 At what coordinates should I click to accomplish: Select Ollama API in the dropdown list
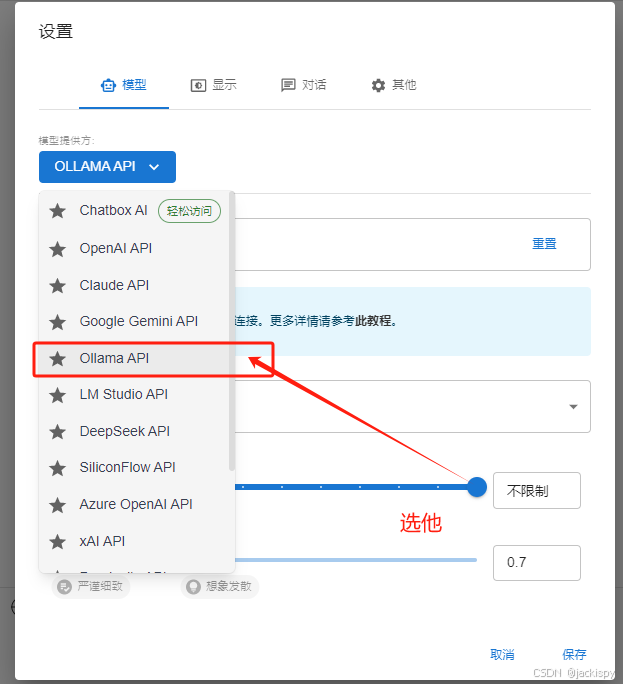(134, 359)
